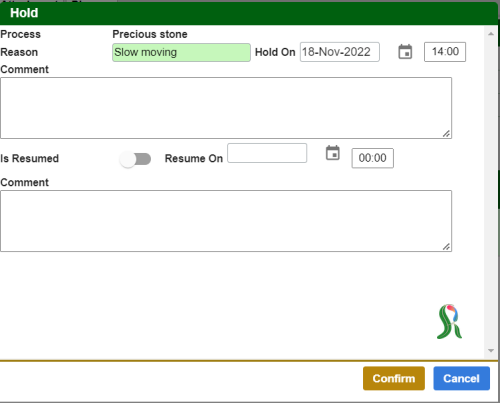Screen dimensions: 500x403
Task: Dismiss the dialog with the Cancel button
Action: (462, 378)
